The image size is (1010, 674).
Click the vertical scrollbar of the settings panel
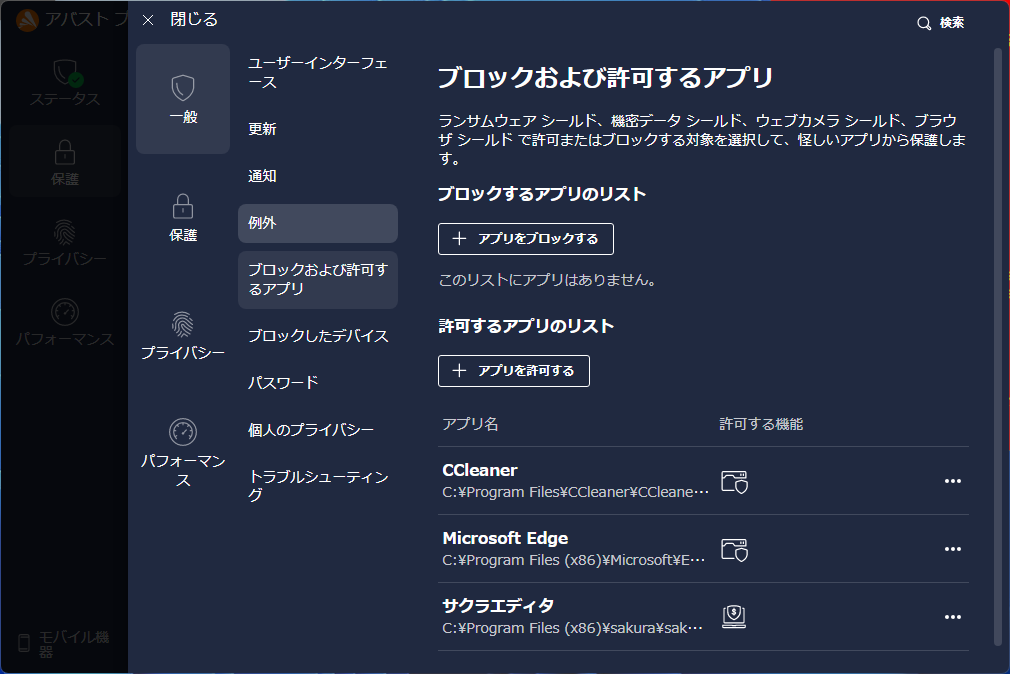coord(998,345)
